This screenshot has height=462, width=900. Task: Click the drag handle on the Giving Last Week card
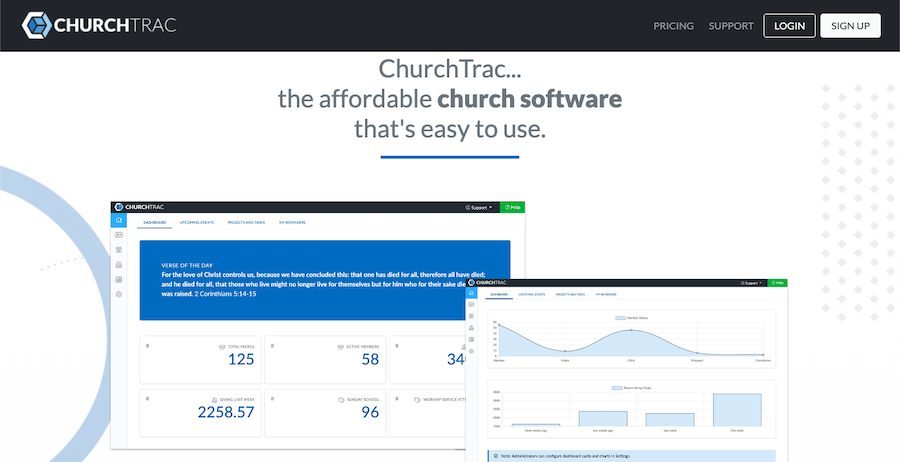click(148, 398)
